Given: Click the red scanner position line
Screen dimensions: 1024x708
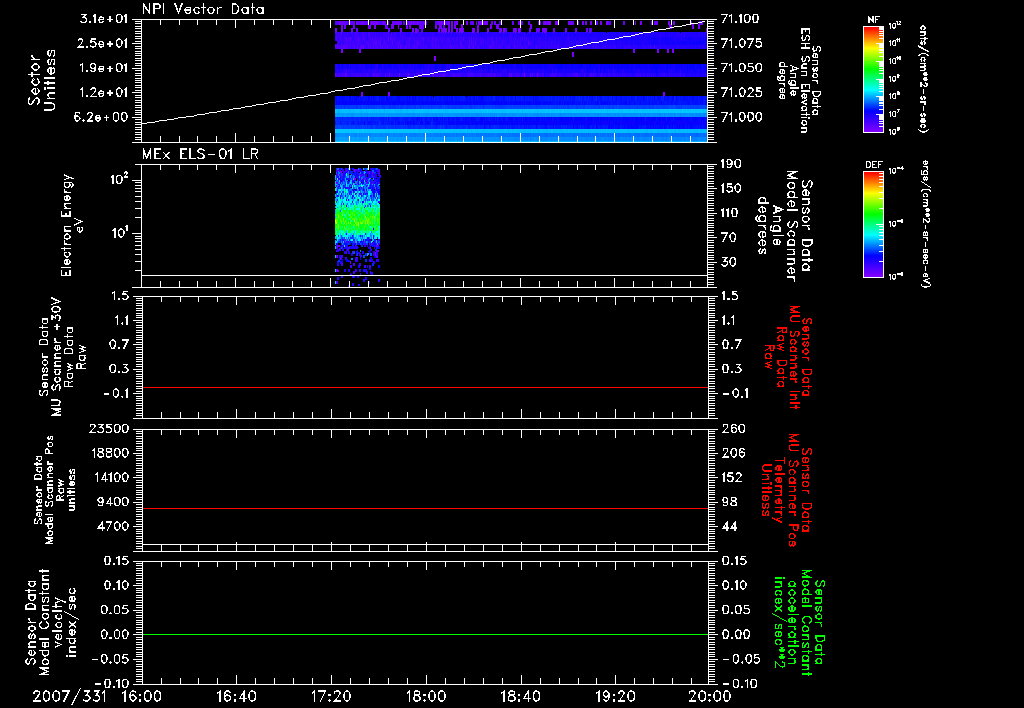Looking at the screenshot, I should click(424, 508).
